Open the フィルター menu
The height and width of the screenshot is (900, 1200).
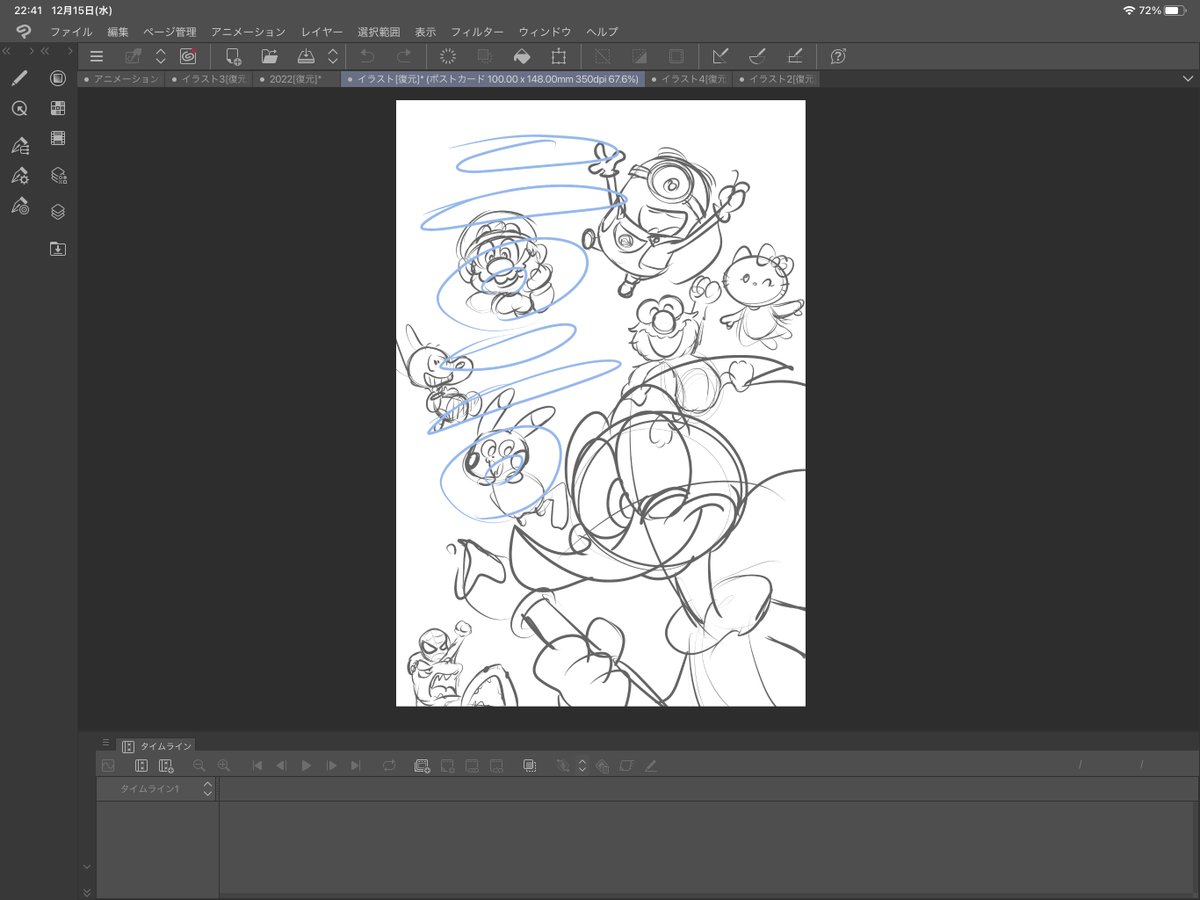point(477,32)
